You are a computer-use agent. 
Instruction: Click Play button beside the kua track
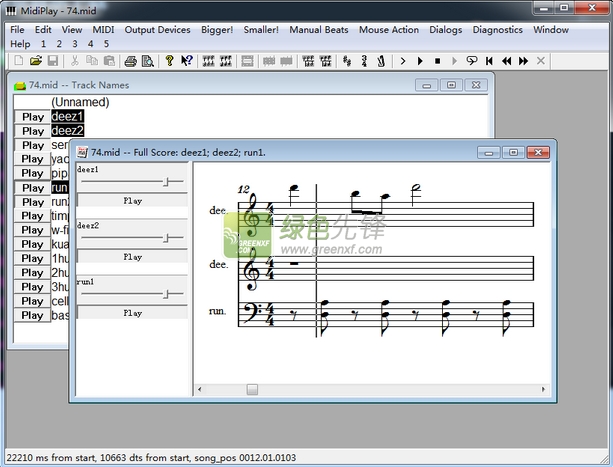point(32,244)
